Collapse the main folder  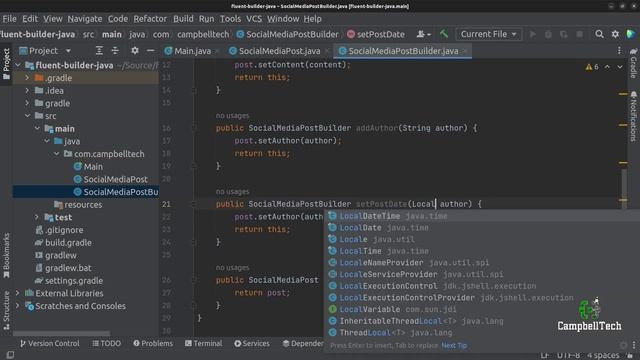[37, 129]
